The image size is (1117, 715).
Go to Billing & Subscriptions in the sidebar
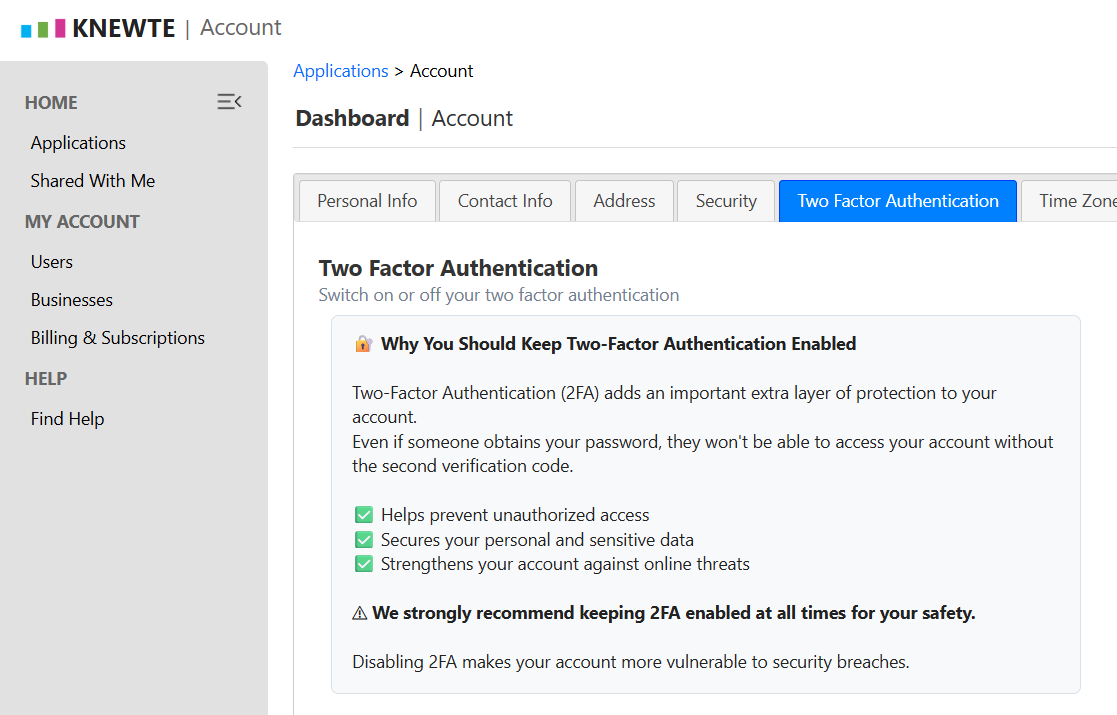coord(117,337)
